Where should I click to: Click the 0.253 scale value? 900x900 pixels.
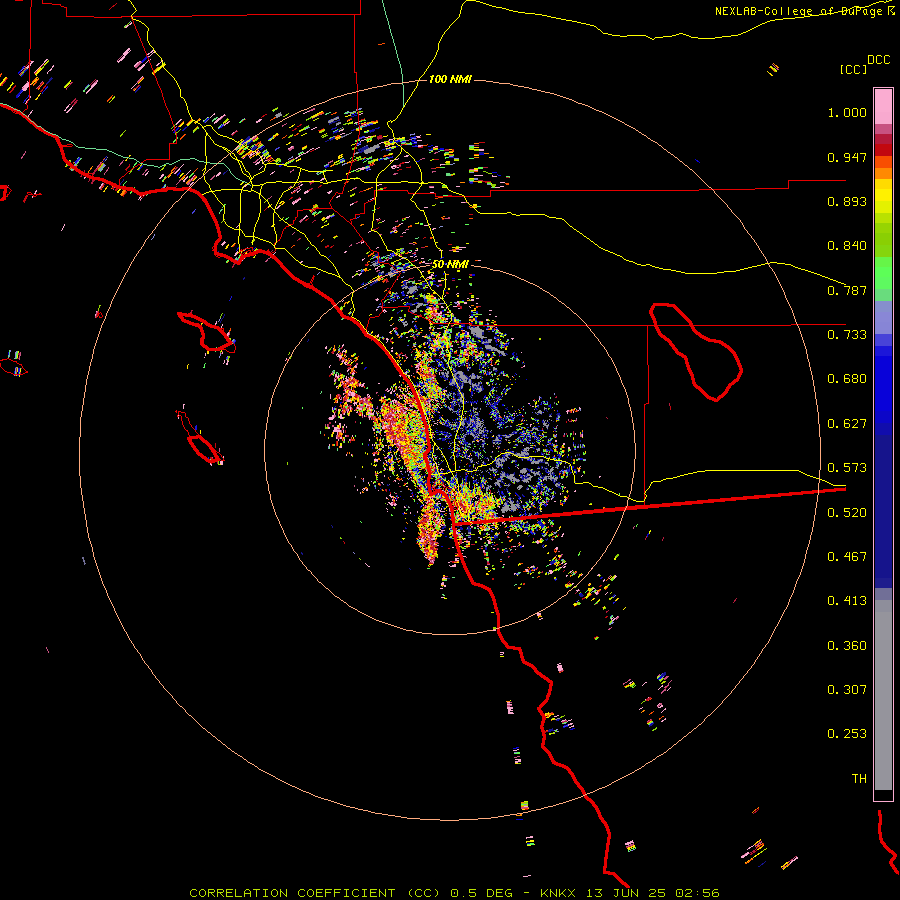click(x=847, y=734)
